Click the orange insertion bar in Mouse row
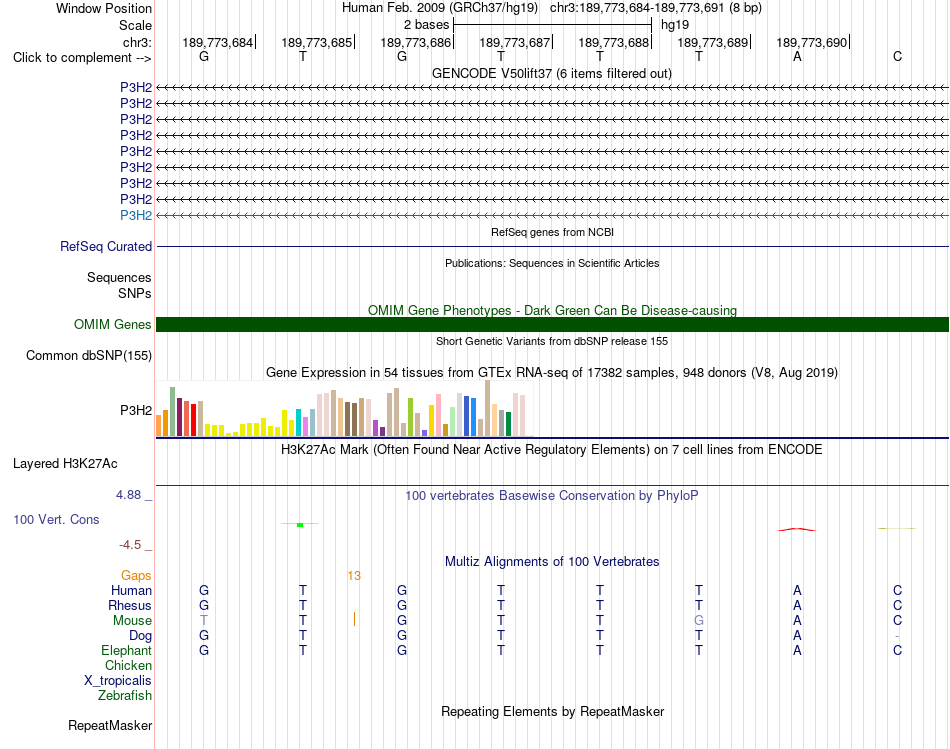Screen dimensions: 950x749 click(354, 619)
